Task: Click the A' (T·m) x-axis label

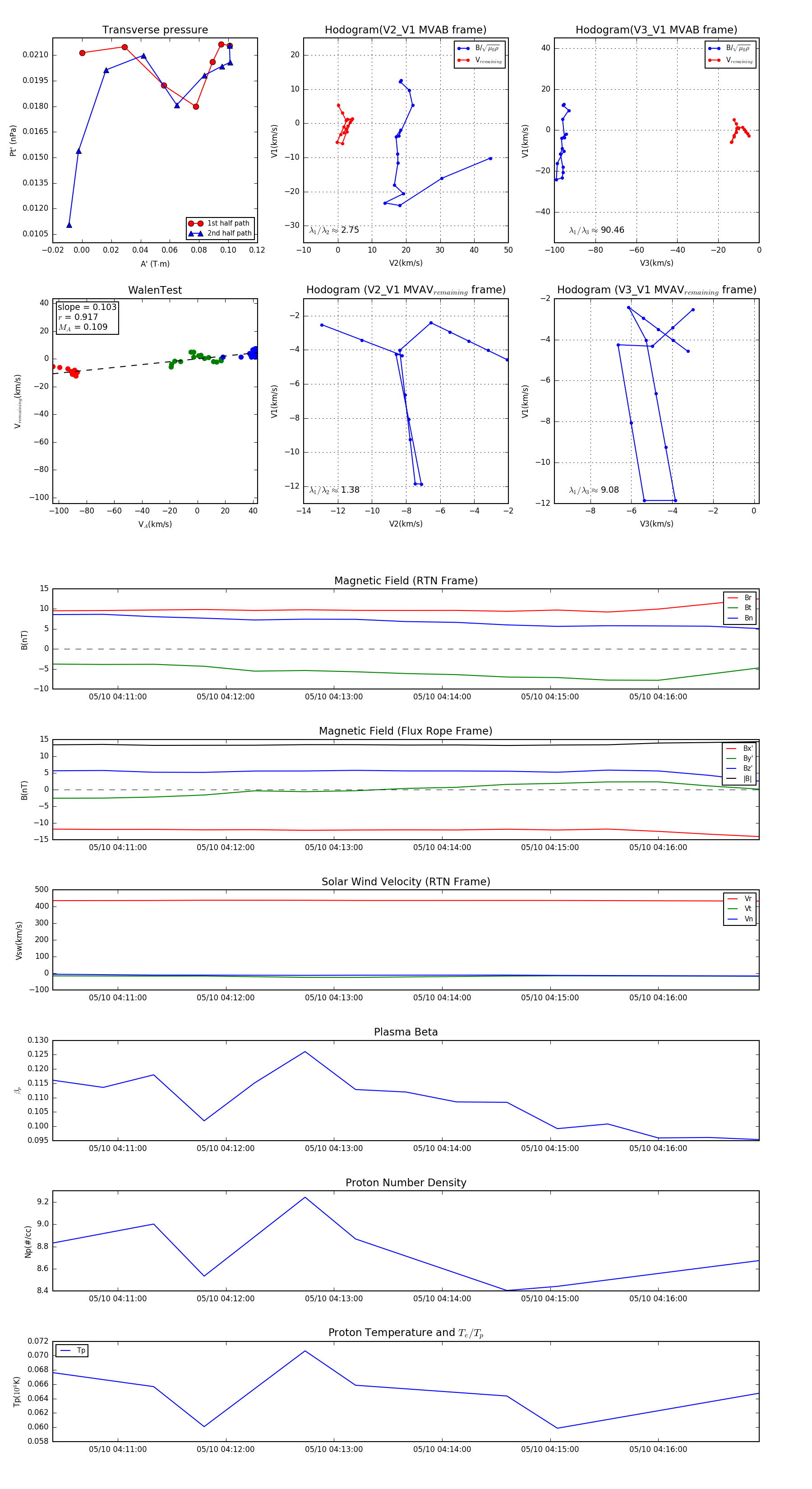Action: pyautogui.click(x=155, y=264)
